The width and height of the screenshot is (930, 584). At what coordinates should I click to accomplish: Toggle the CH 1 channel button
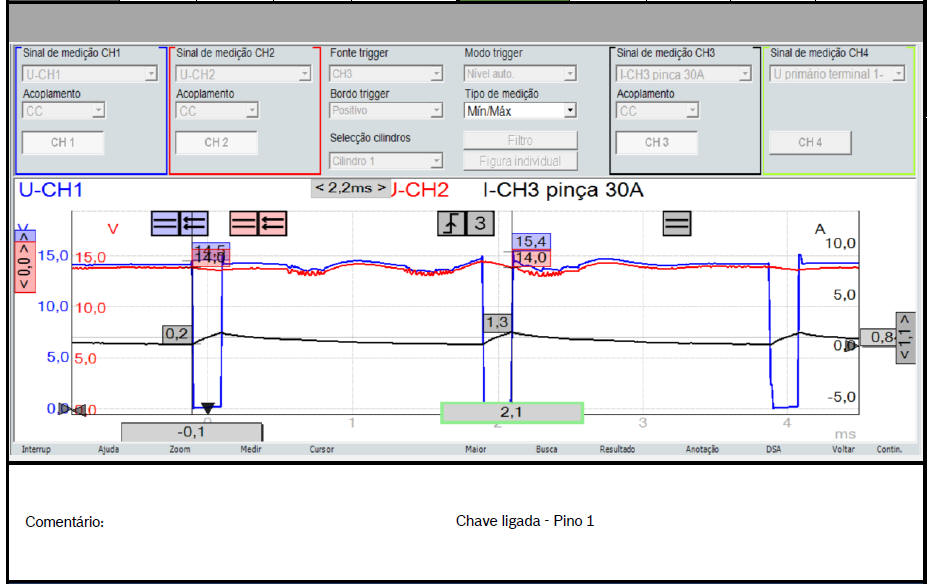63,143
